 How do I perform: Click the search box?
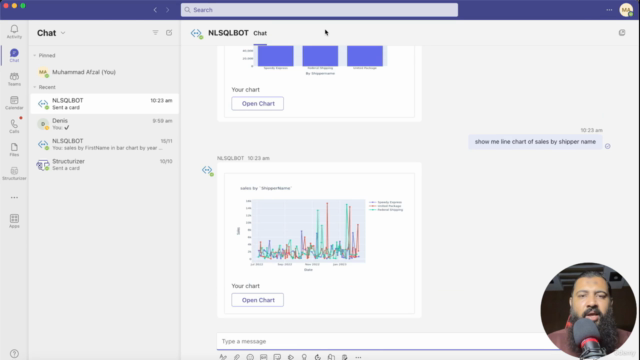pos(319,10)
